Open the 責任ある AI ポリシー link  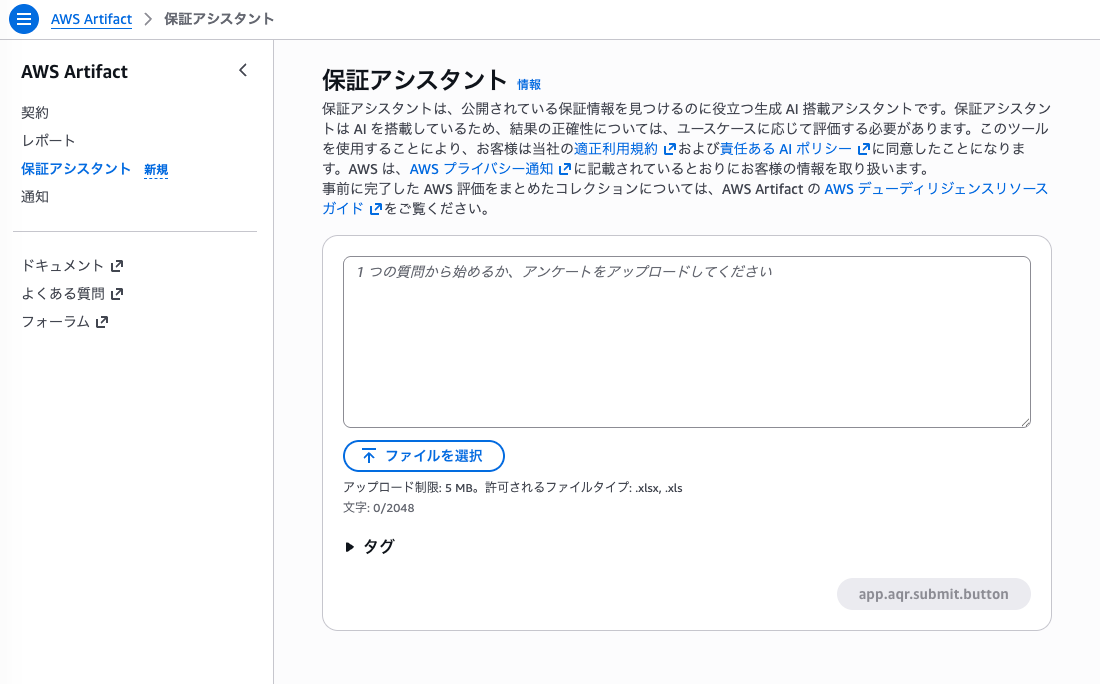(x=786, y=149)
